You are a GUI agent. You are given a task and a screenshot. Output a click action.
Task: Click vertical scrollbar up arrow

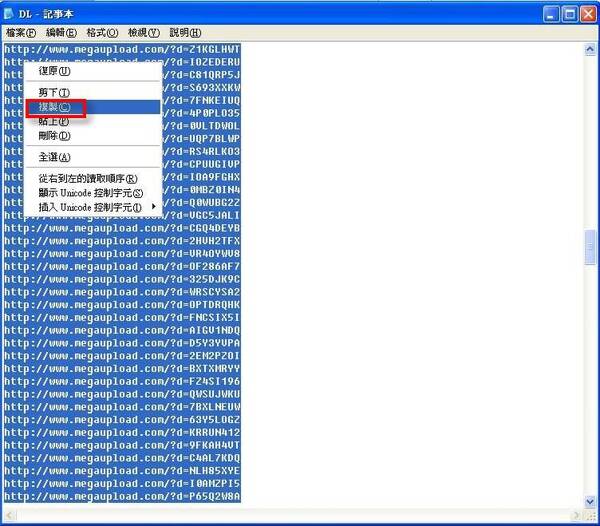click(590, 49)
